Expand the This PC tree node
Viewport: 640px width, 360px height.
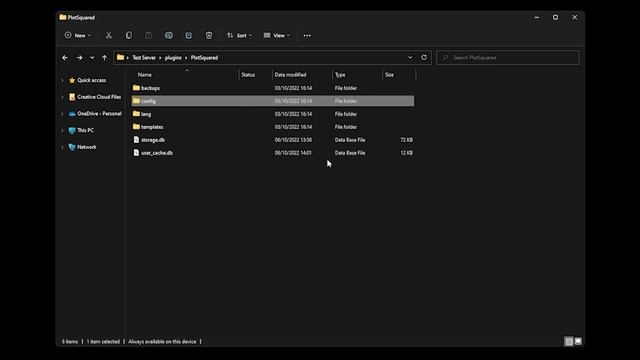(62, 131)
